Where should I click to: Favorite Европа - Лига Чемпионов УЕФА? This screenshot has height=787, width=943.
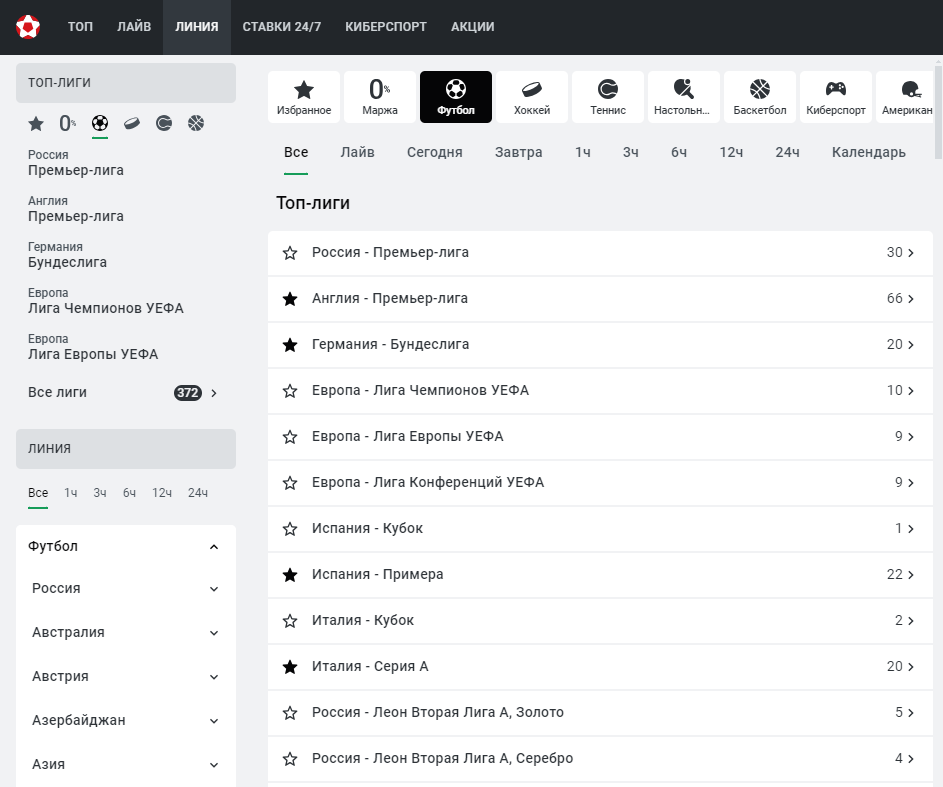(290, 391)
